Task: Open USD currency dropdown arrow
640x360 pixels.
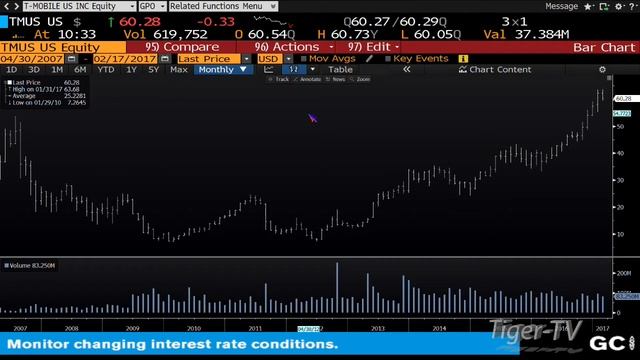Action: click(x=288, y=59)
